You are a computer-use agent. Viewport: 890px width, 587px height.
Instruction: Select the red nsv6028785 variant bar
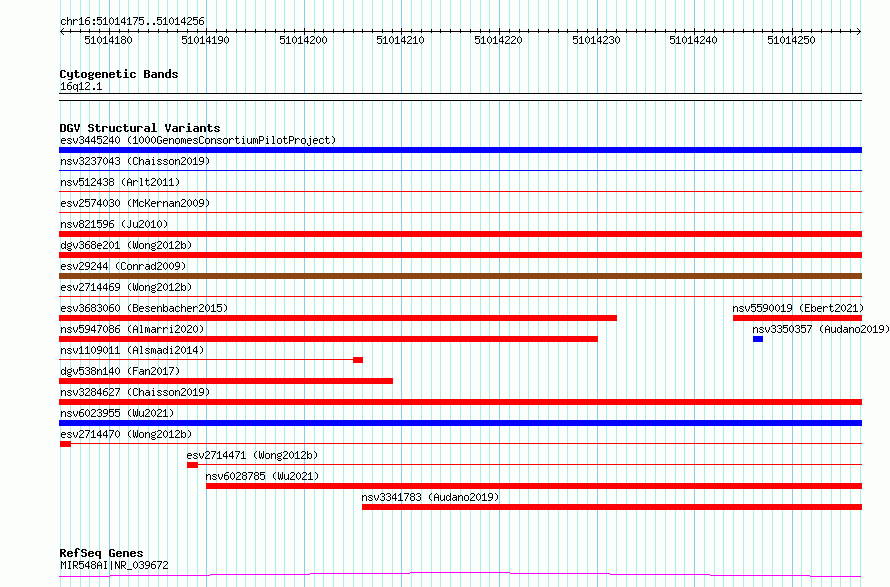coord(534,486)
